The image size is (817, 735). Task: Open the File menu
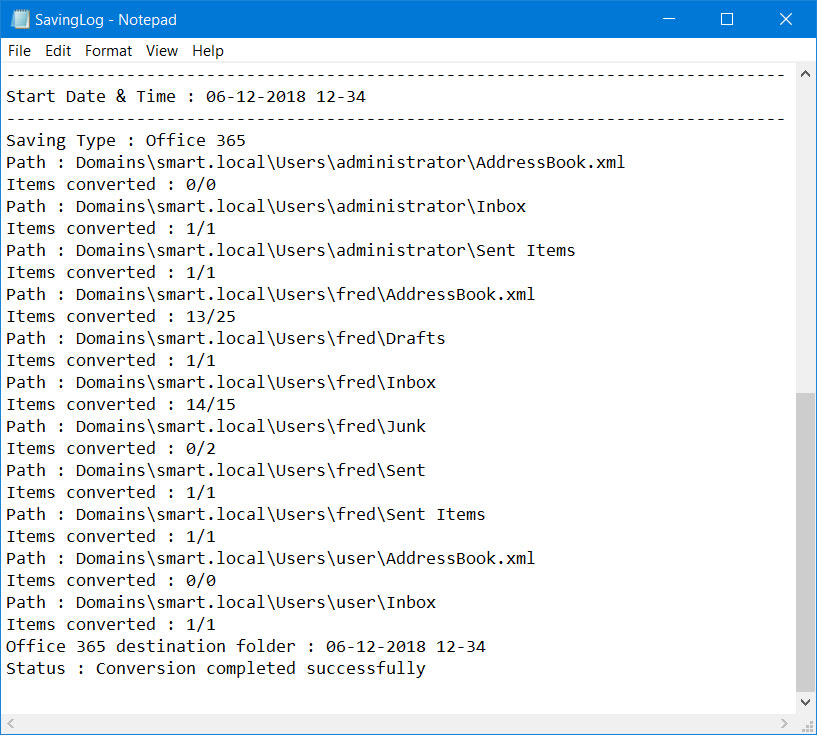tap(19, 51)
